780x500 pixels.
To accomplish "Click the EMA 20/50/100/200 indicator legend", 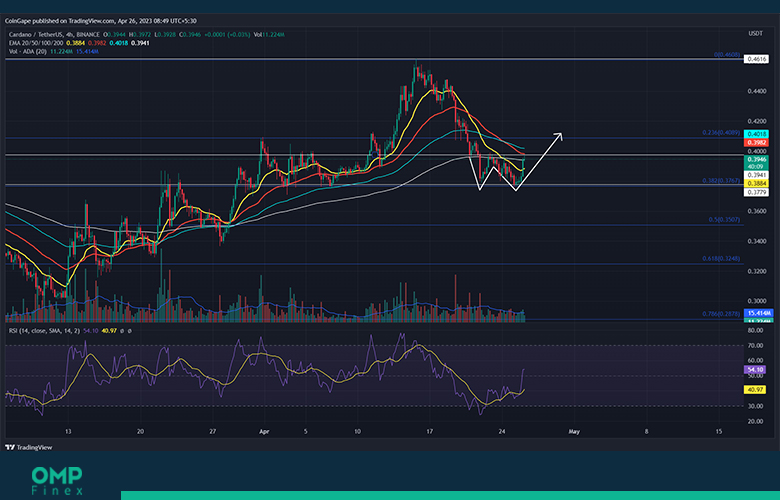I will pos(36,43).
